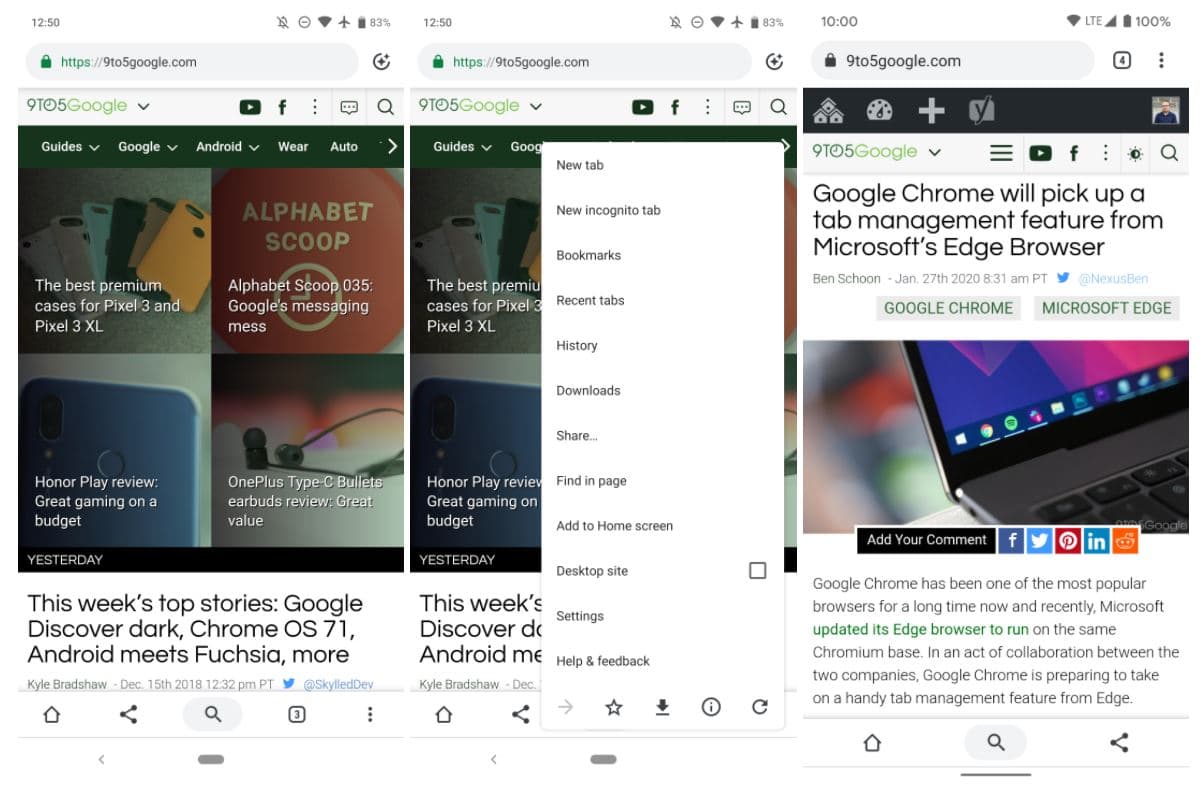Open tab switcher showing 3 tabs
The image size is (1202, 790).
(x=297, y=715)
